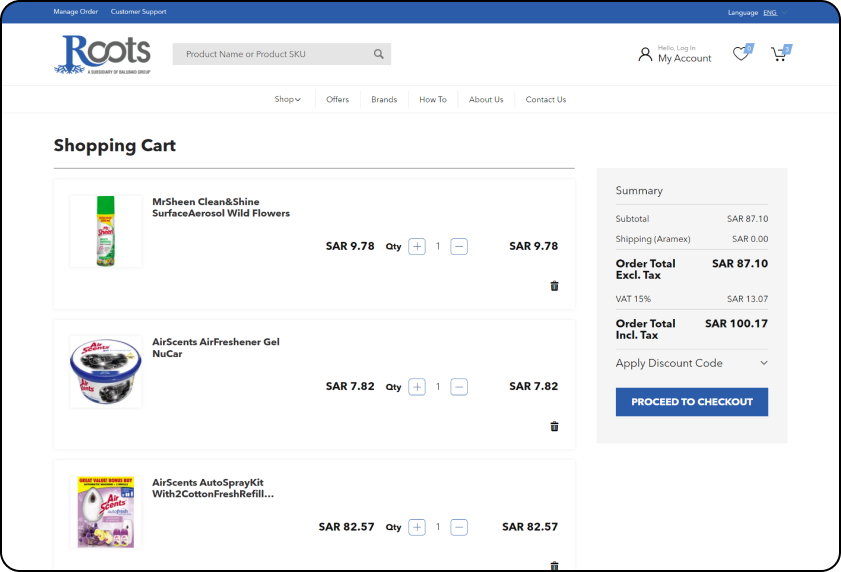
Task: Increase quantity of AirScents AutoSprayKit
Action: (x=417, y=527)
